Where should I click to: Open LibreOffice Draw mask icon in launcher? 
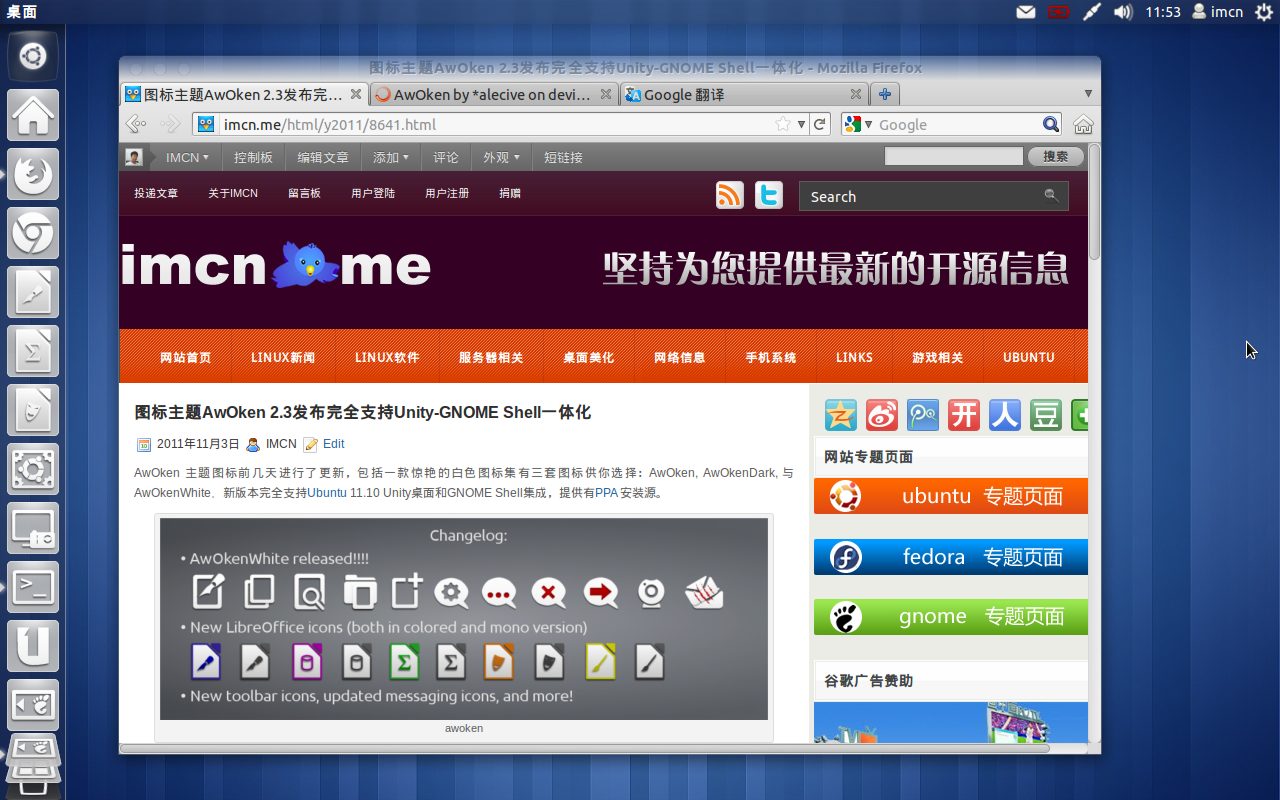pos(33,410)
